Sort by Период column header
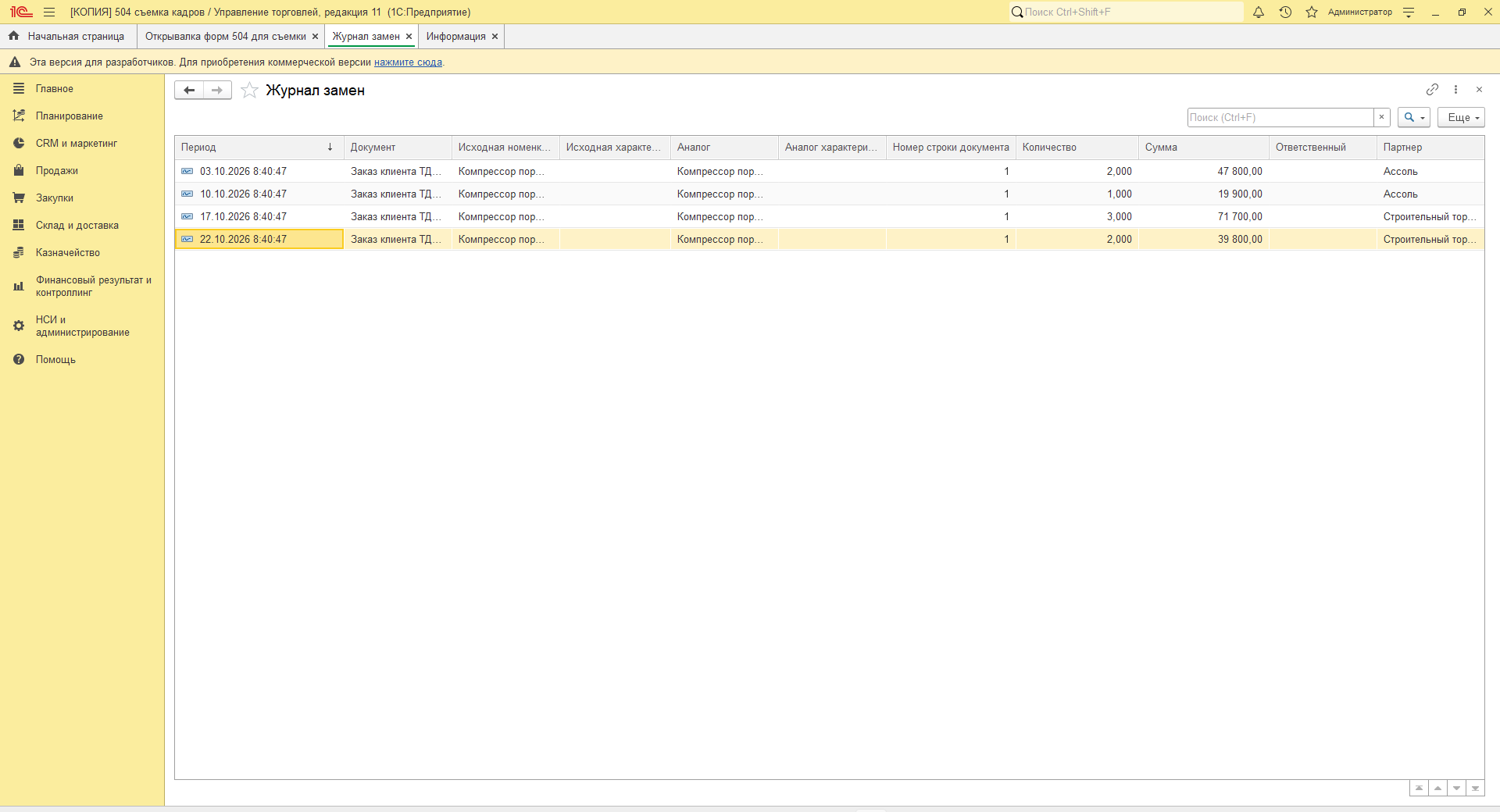The image size is (1500, 812). [259, 148]
